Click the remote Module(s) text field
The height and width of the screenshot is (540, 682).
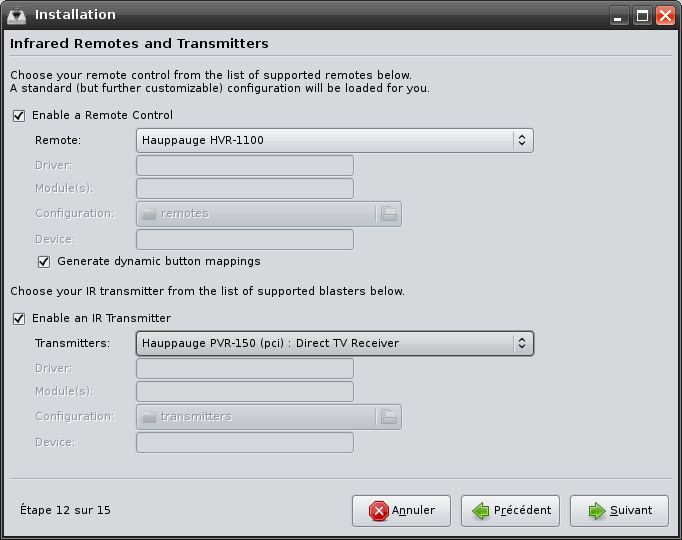(245, 189)
